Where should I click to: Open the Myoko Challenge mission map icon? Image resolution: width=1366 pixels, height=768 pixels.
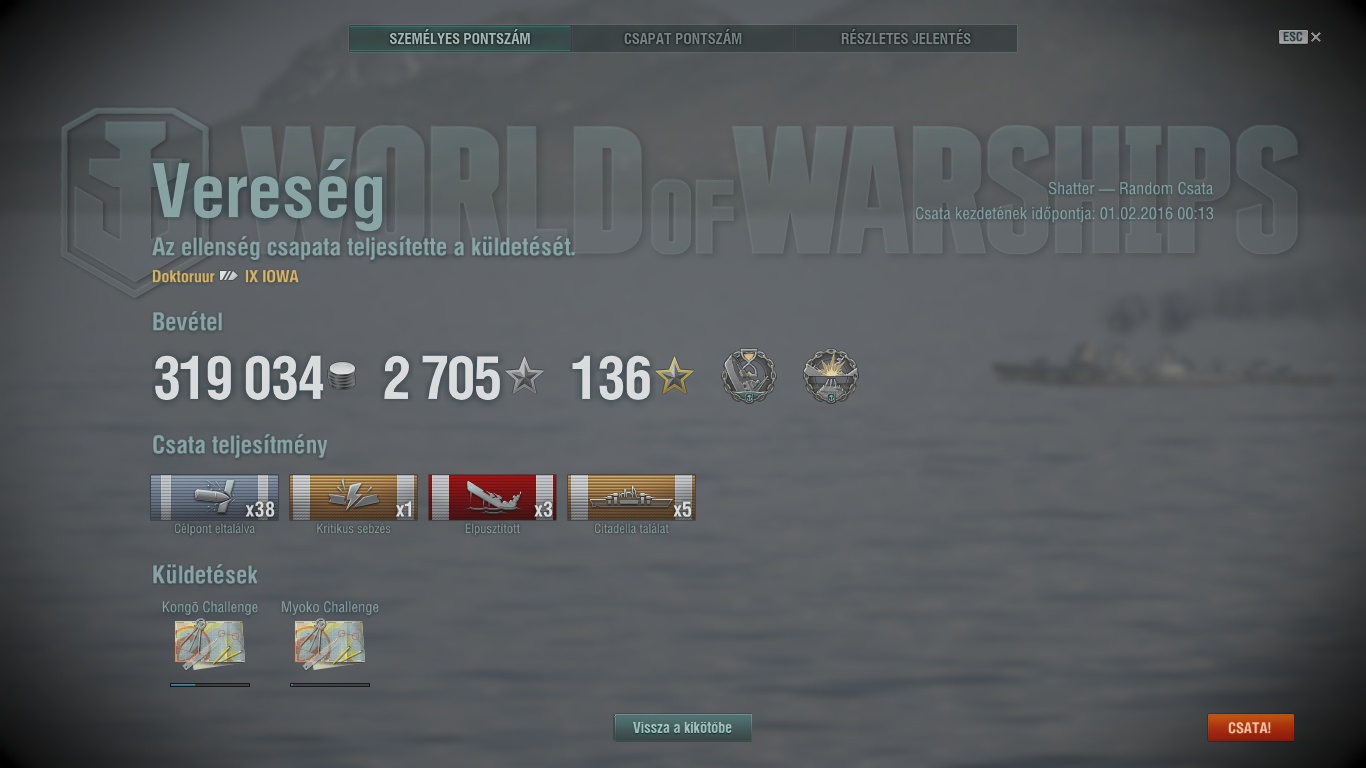point(330,645)
